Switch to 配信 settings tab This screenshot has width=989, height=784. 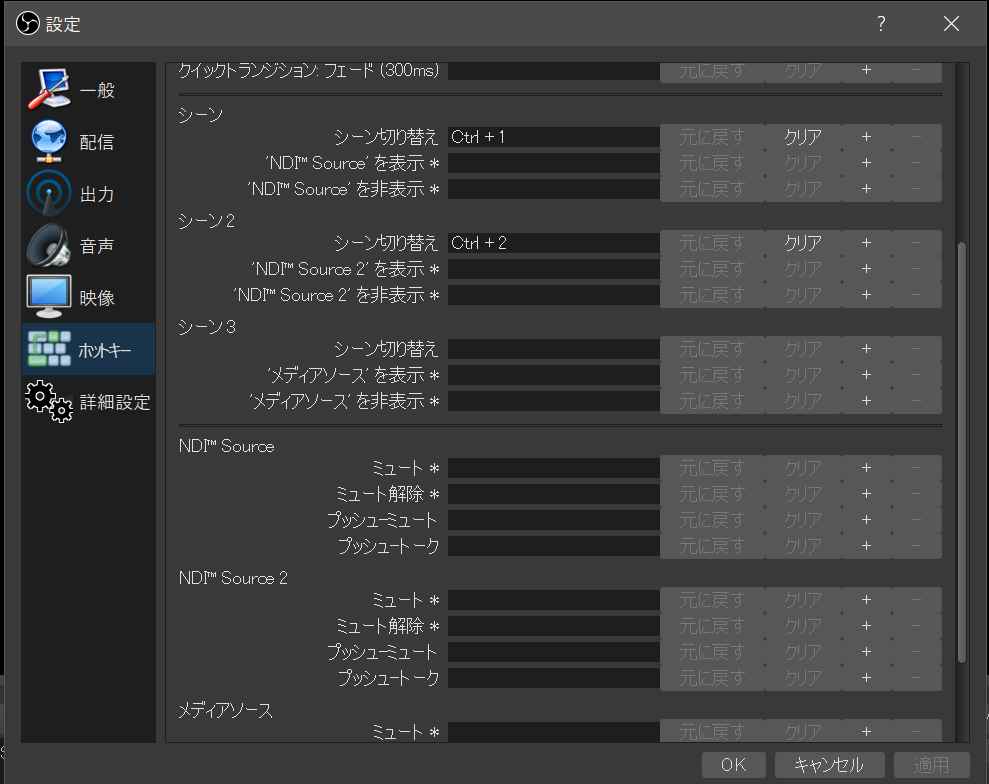click(x=88, y=141)
